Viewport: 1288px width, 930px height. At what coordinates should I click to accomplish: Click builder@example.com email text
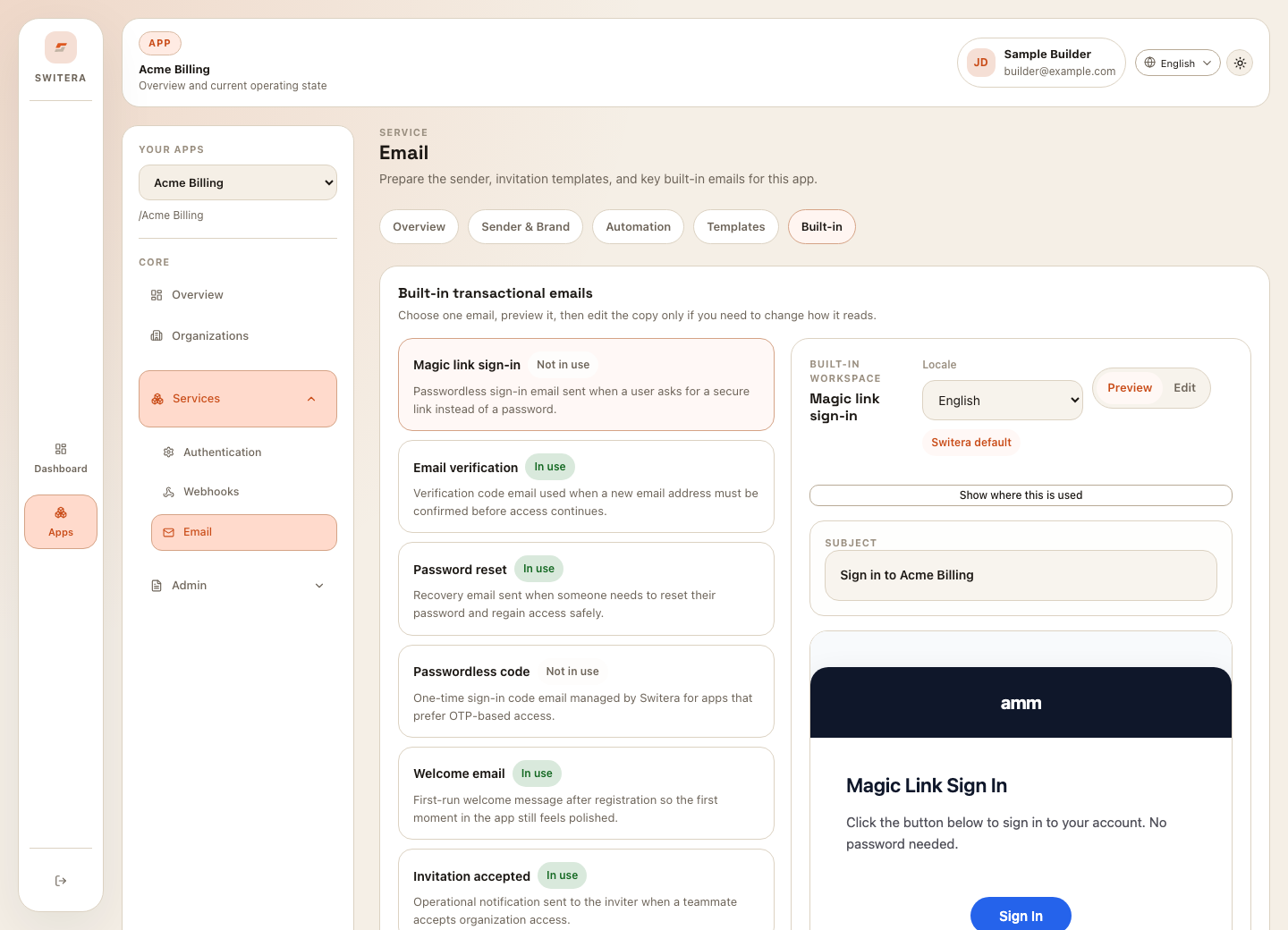[1060, 72]
